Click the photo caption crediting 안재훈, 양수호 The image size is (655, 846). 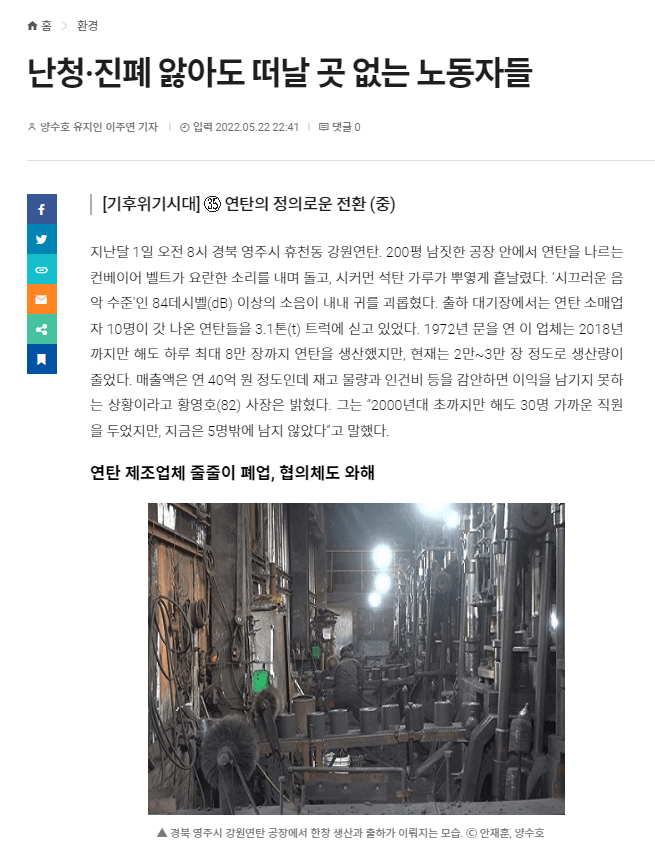pyautogui.click(x=351, y=833)
